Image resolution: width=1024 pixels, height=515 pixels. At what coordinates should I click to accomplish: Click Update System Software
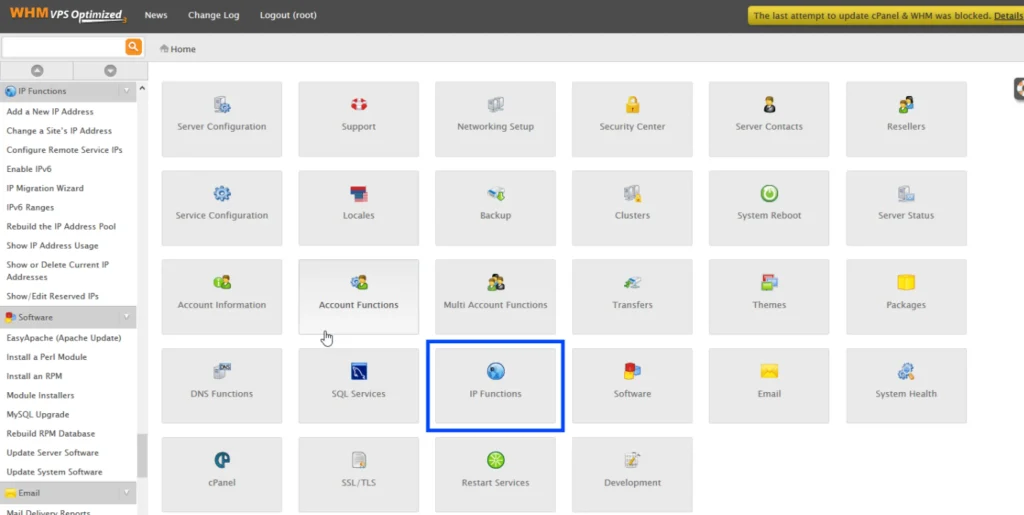point(54,471)
